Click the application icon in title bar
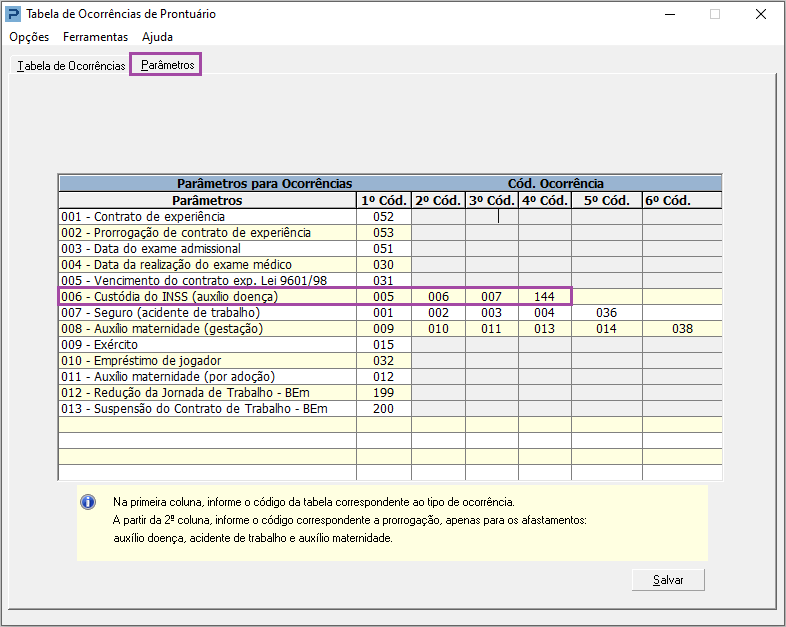 point(13,14)
